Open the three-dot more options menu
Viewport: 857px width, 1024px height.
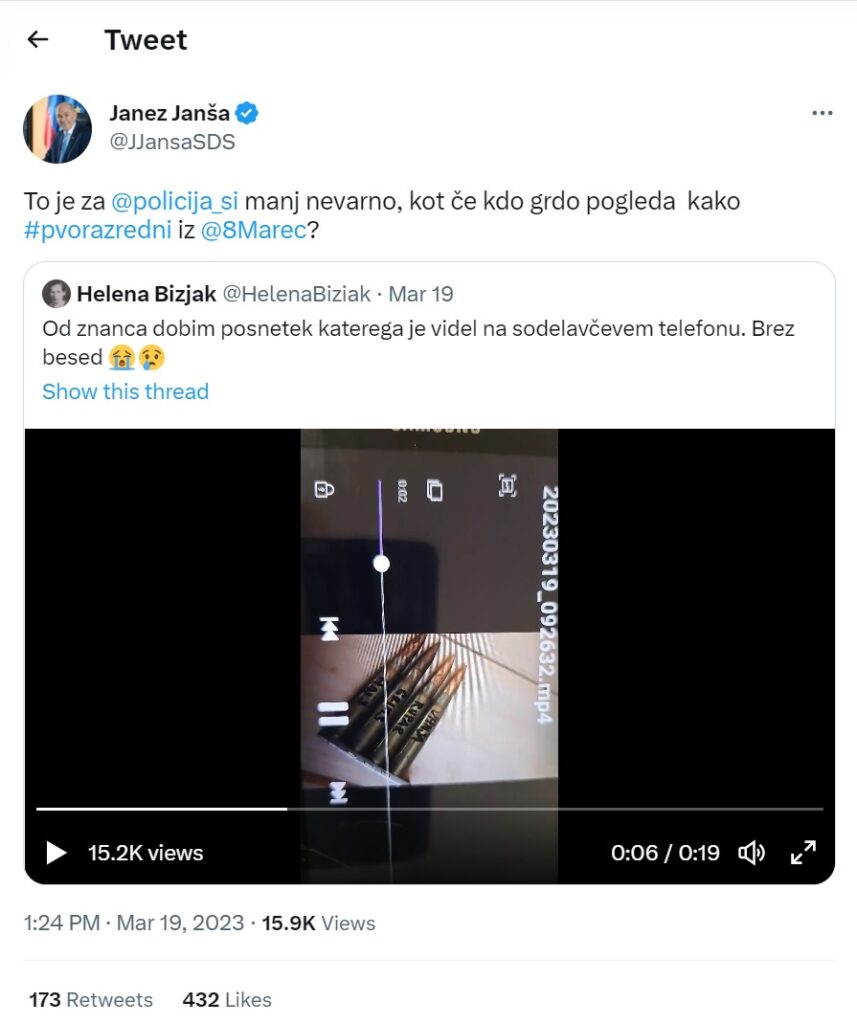click(x=822, y=114)
